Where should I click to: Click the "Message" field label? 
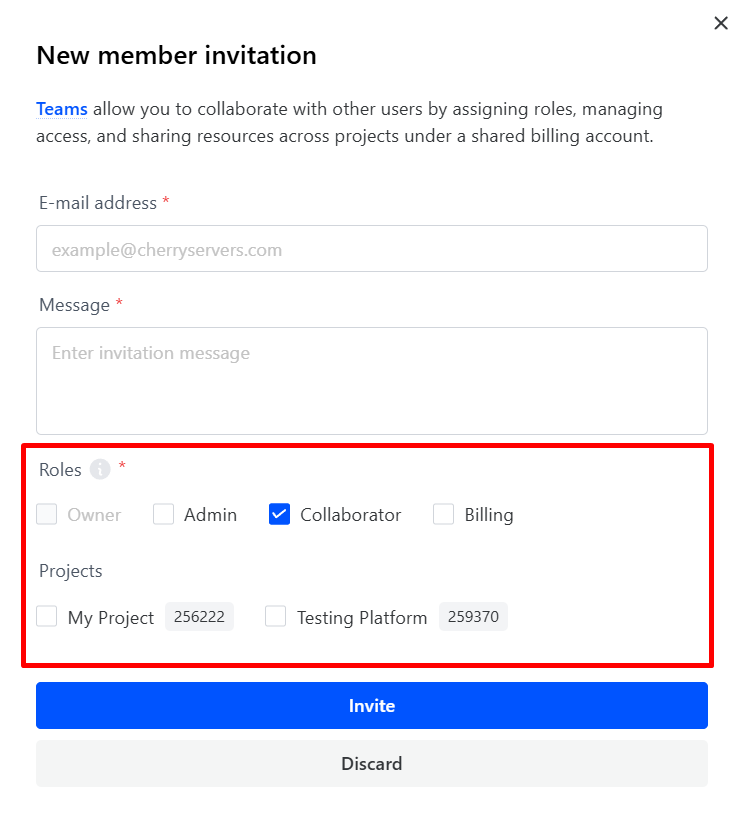click(x=74, y=305)
